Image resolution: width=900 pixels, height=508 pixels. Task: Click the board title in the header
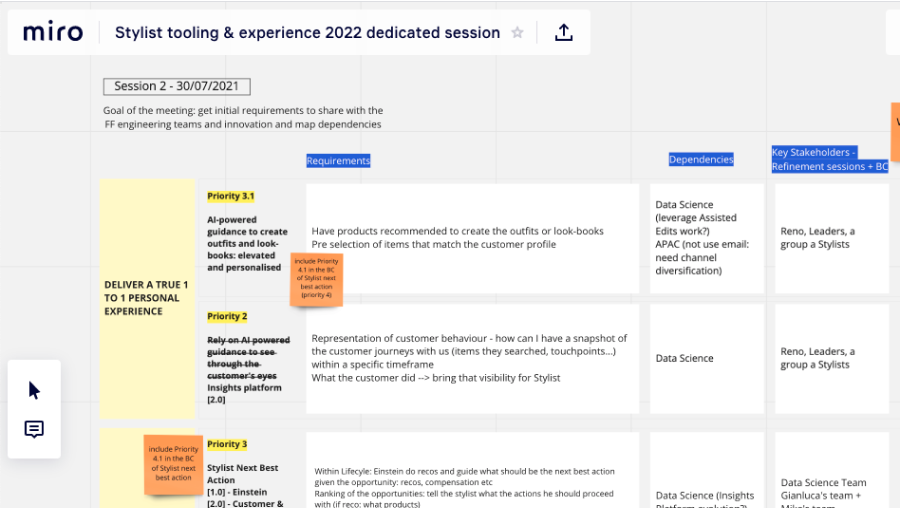pos(307,33)
